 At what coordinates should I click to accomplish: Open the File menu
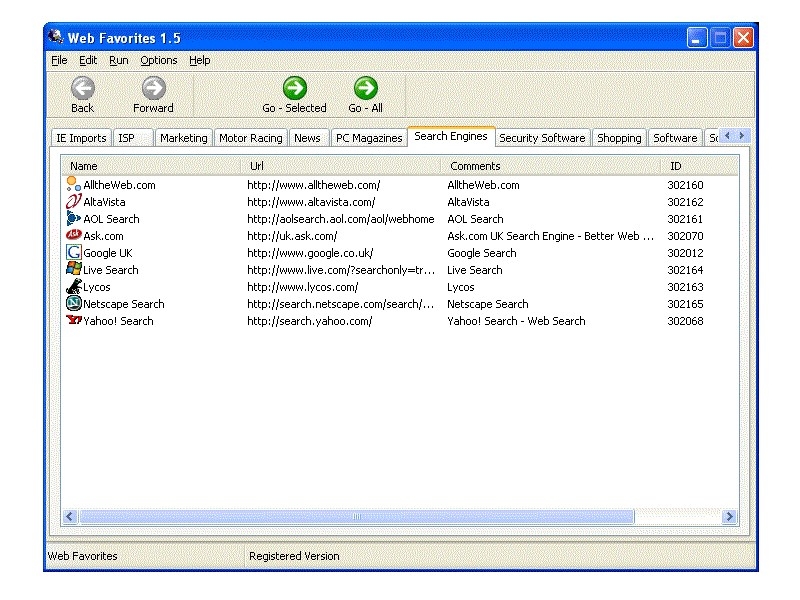click(59, 60)
